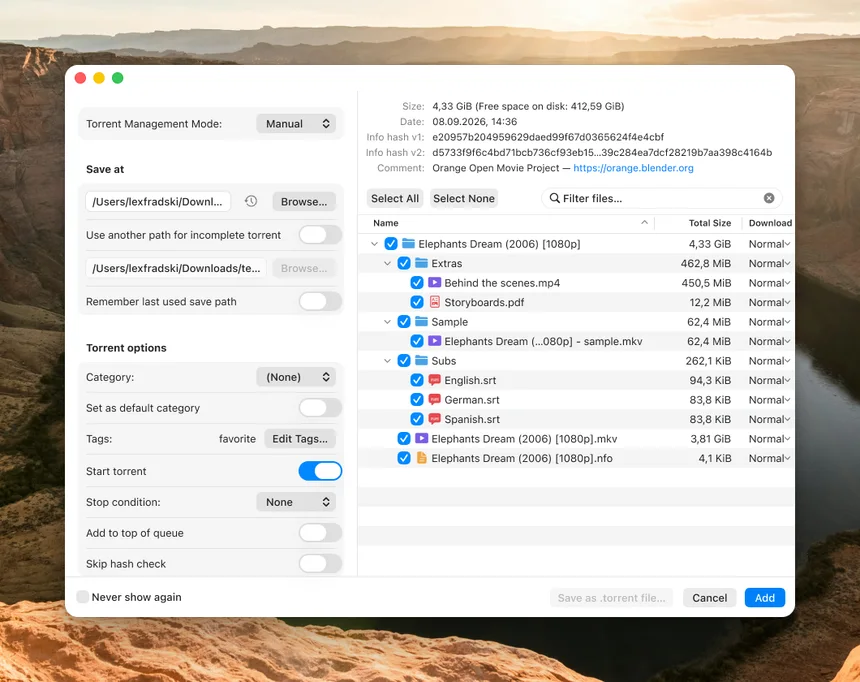Click the sample.mkv video file icon
This screenshot has height=682, width=860.
pyautogui.click(x=434, y=341)
